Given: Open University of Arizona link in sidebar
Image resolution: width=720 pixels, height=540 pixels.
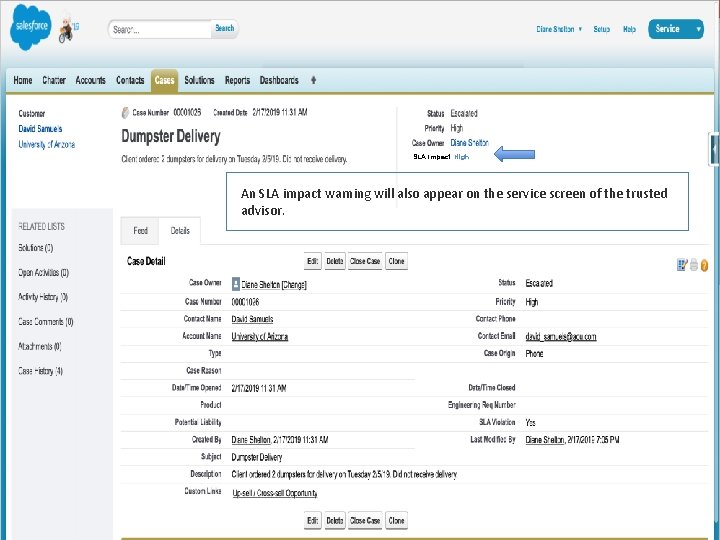Looking at the screenshot, I should point(46,145).
